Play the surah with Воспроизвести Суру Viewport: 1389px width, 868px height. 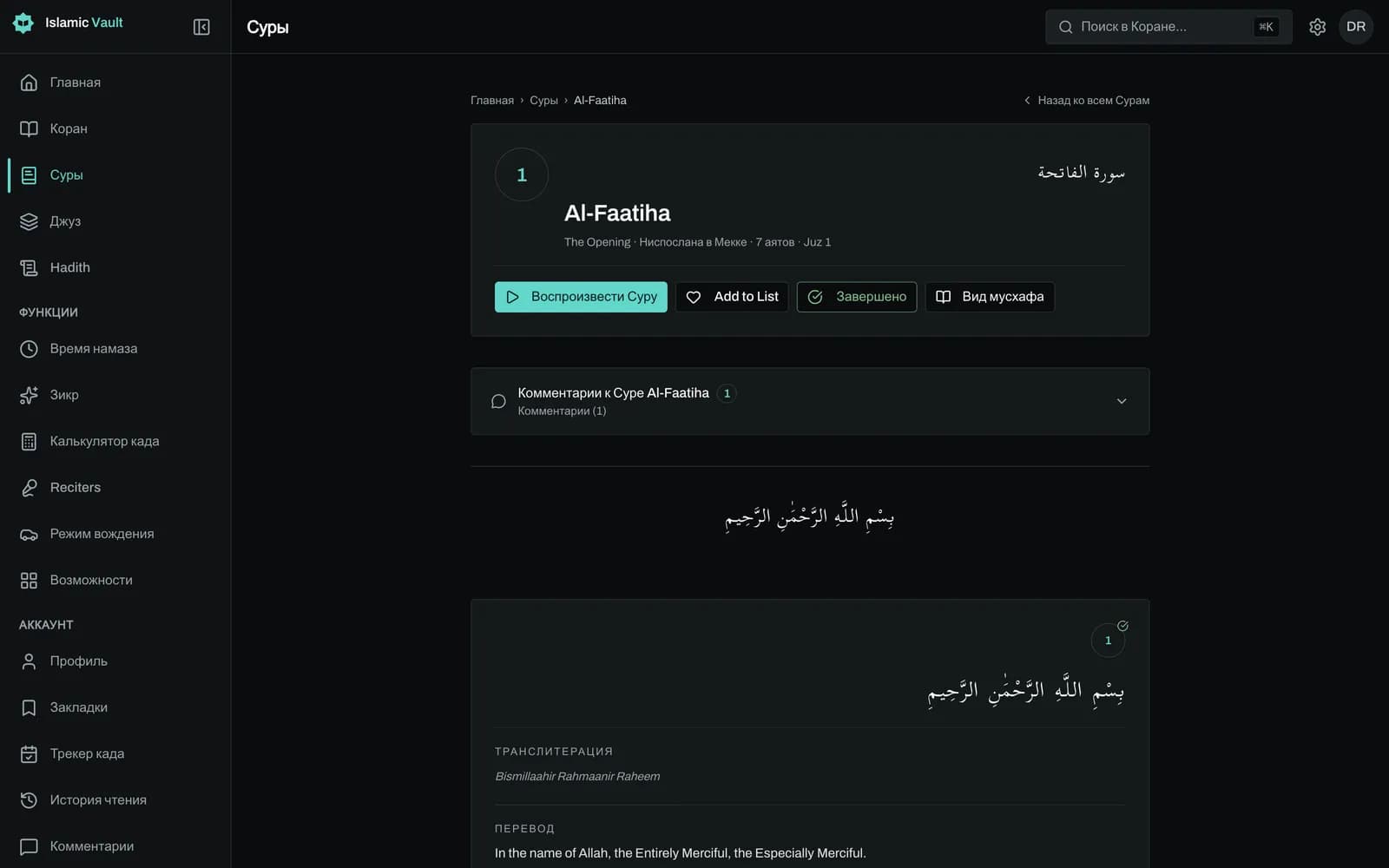point(581,297)
